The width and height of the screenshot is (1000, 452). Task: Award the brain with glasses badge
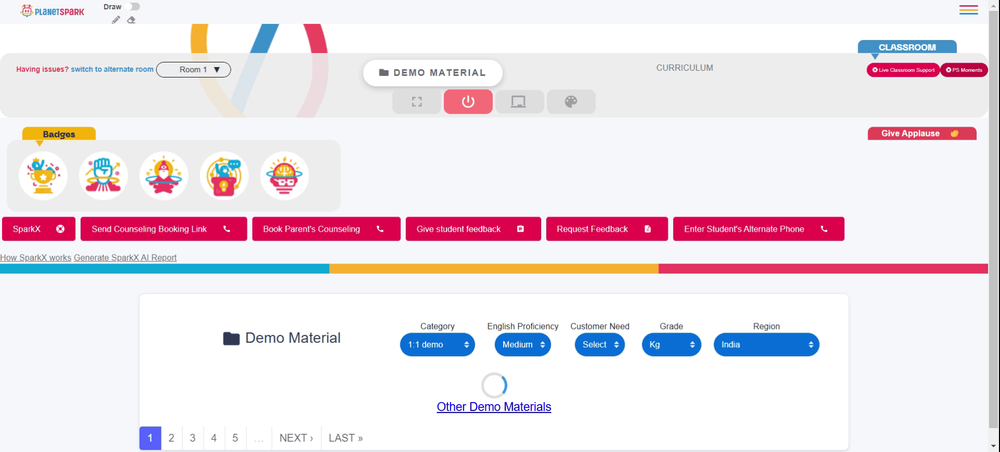pyautogui.click(x=284, y=175)
